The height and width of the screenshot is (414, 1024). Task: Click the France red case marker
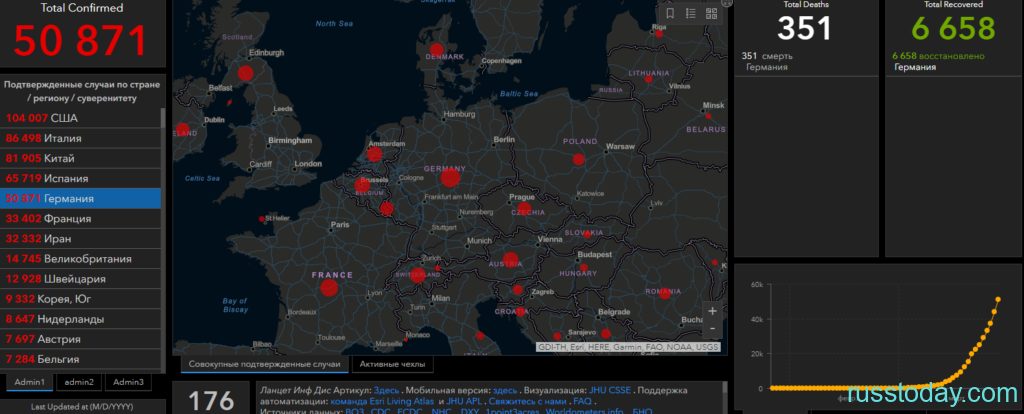pos(330,287)
